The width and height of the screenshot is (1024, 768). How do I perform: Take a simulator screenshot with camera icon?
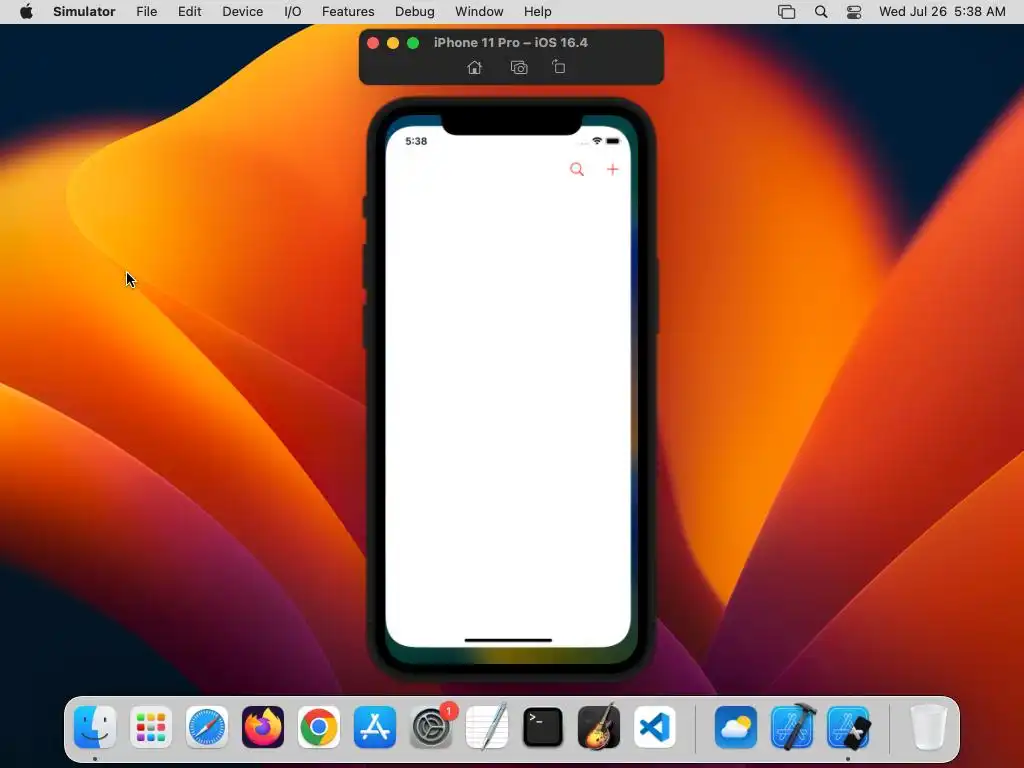[519, 67]
